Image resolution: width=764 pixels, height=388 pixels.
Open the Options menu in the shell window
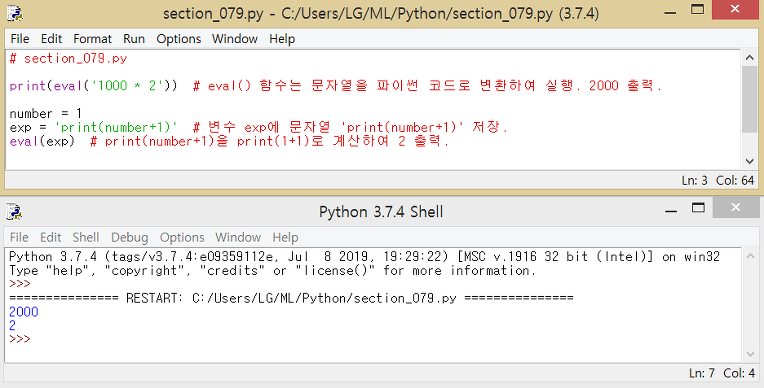coord(182,237)
